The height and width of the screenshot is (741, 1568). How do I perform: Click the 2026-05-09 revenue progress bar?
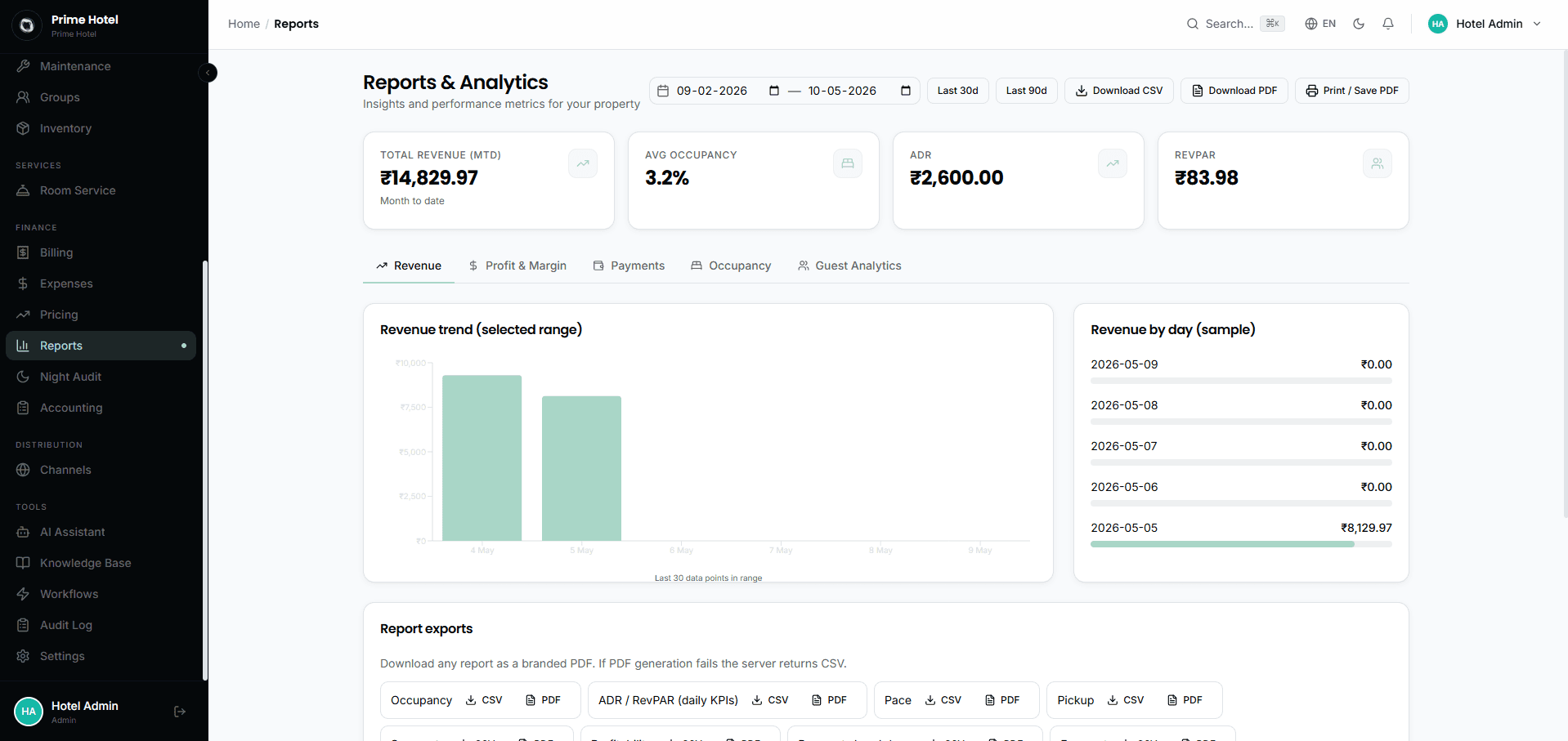coord(1241,381)
